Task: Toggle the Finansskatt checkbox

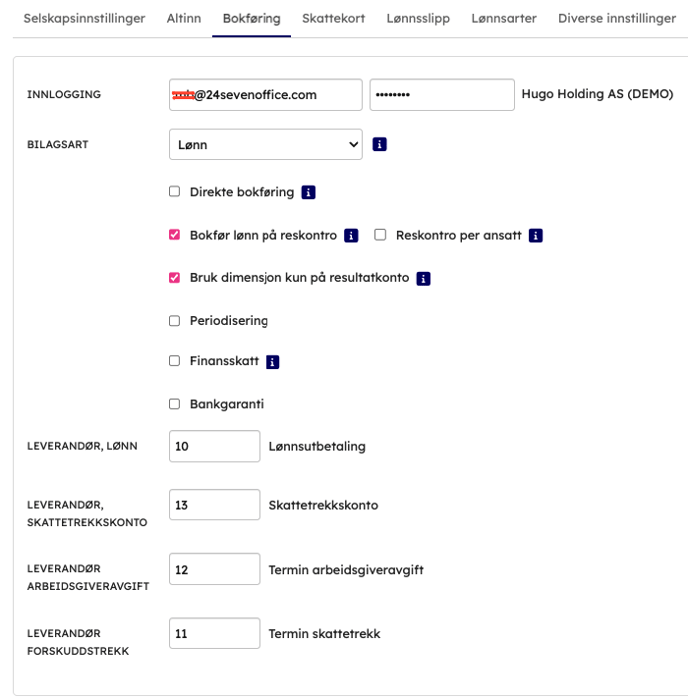Action: pyautogui.click(x=175, y=361)
